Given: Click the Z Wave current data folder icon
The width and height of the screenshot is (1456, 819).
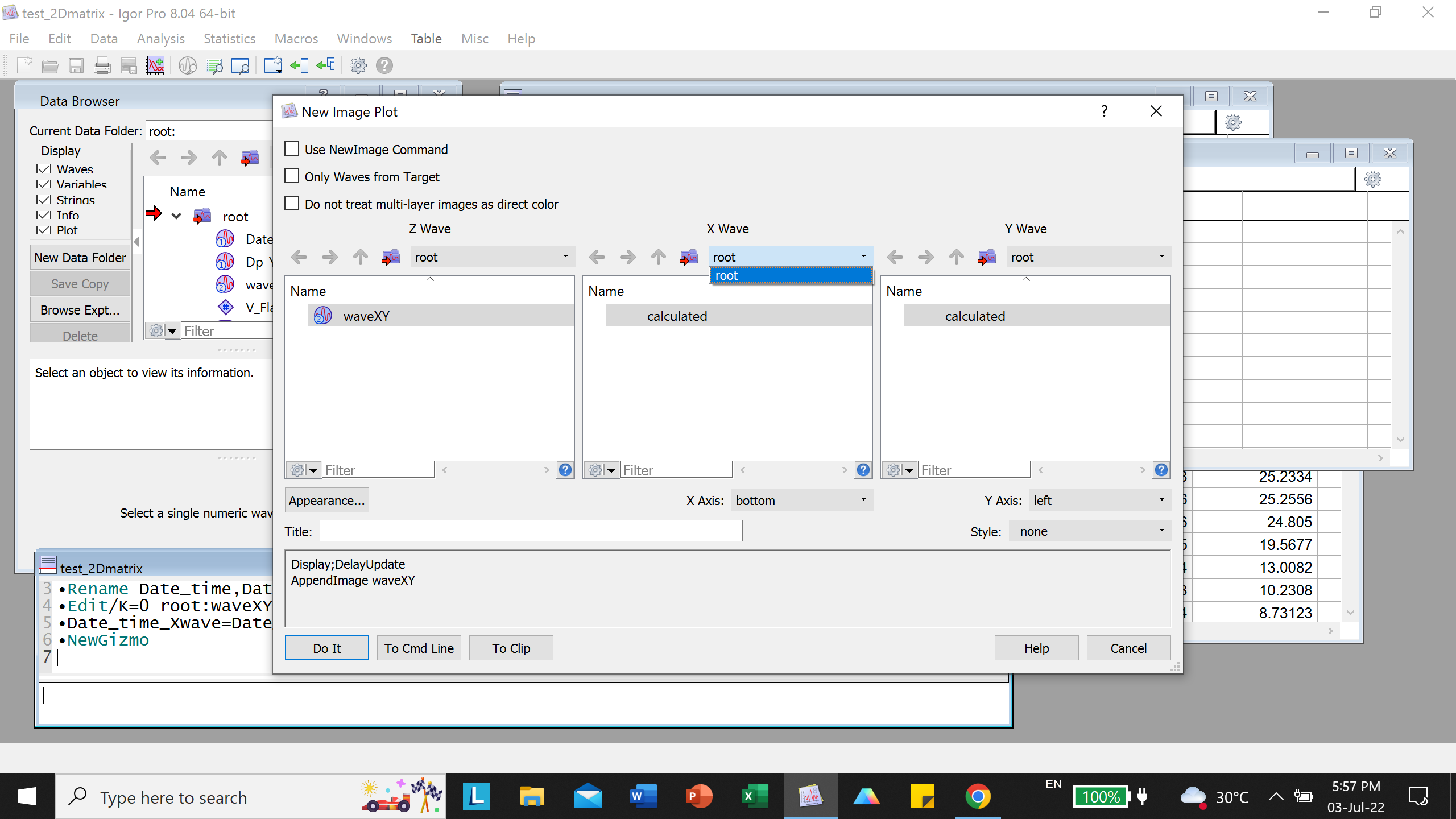Looking at the screenshot, I should point(391,258).
